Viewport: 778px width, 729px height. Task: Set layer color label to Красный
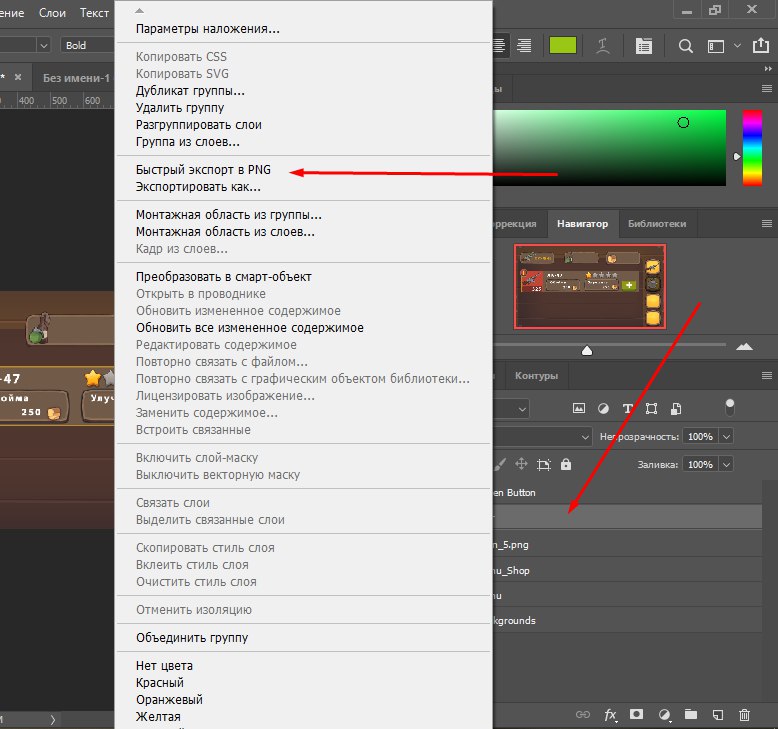coord(160,683)
